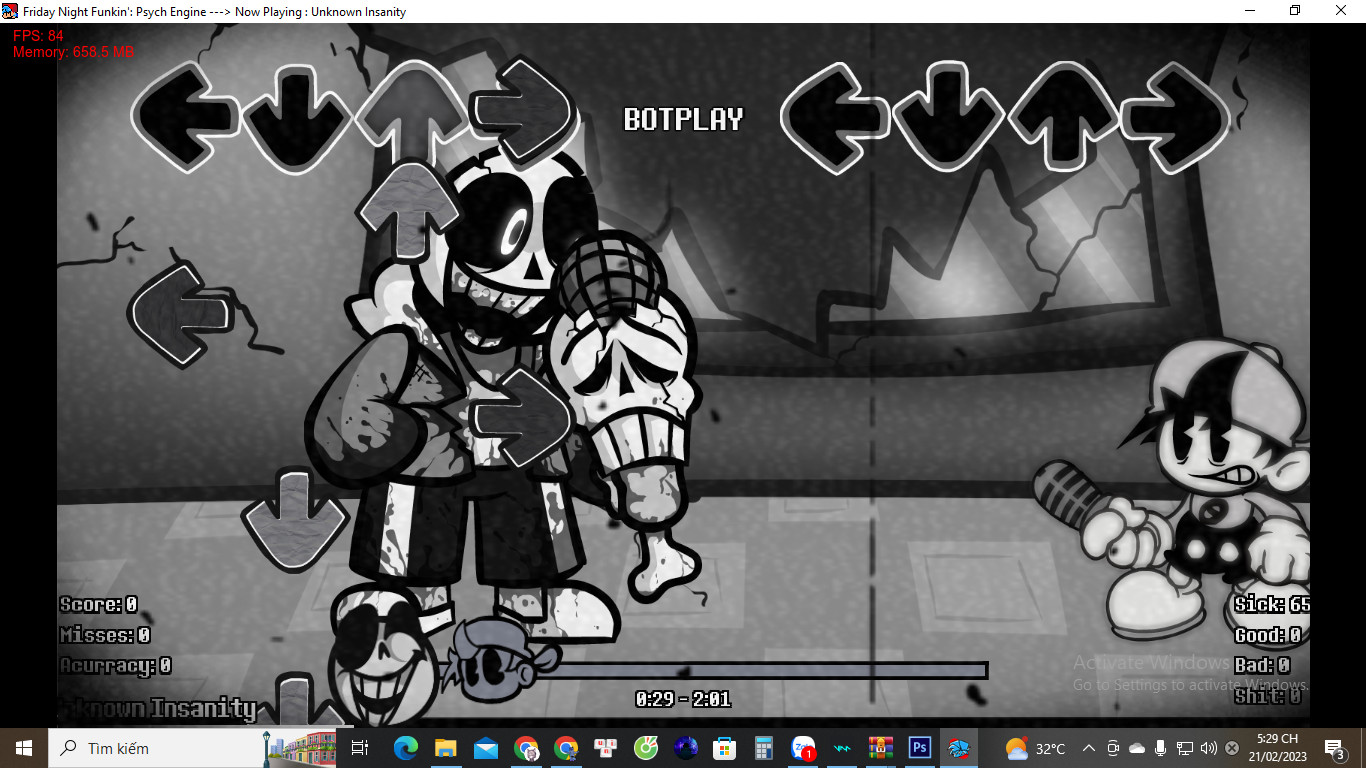
Task: Click the speaker volume icon in tray
Action: (x=1208, y=748)
